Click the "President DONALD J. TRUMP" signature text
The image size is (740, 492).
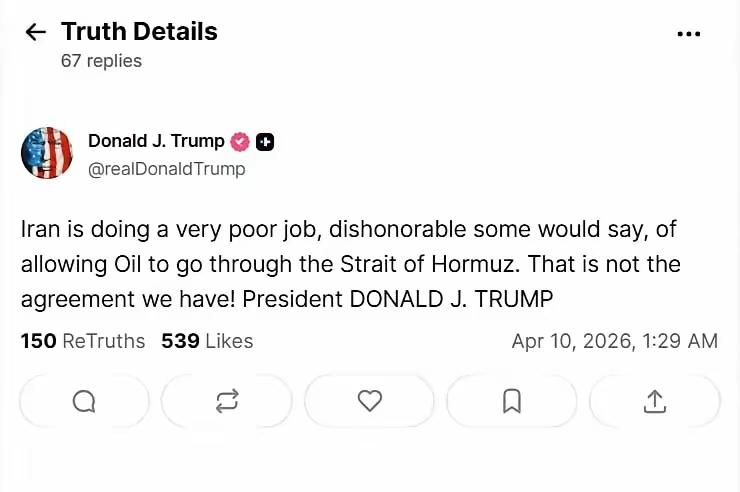click(x=398, y=299)
